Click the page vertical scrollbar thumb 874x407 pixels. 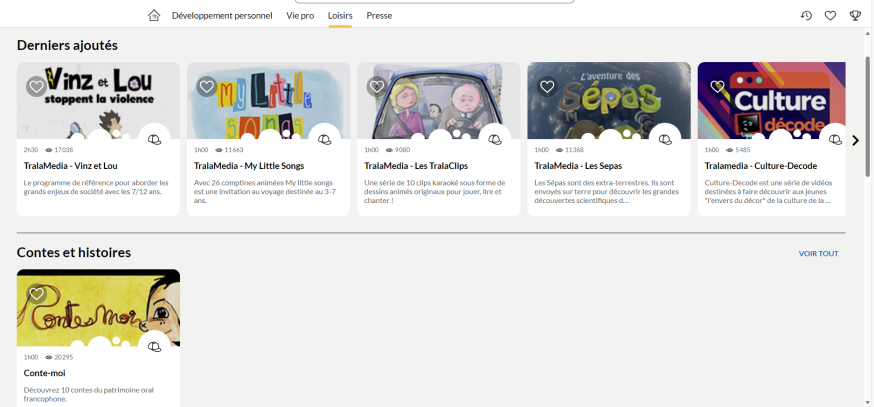click(x=867, y=117)
